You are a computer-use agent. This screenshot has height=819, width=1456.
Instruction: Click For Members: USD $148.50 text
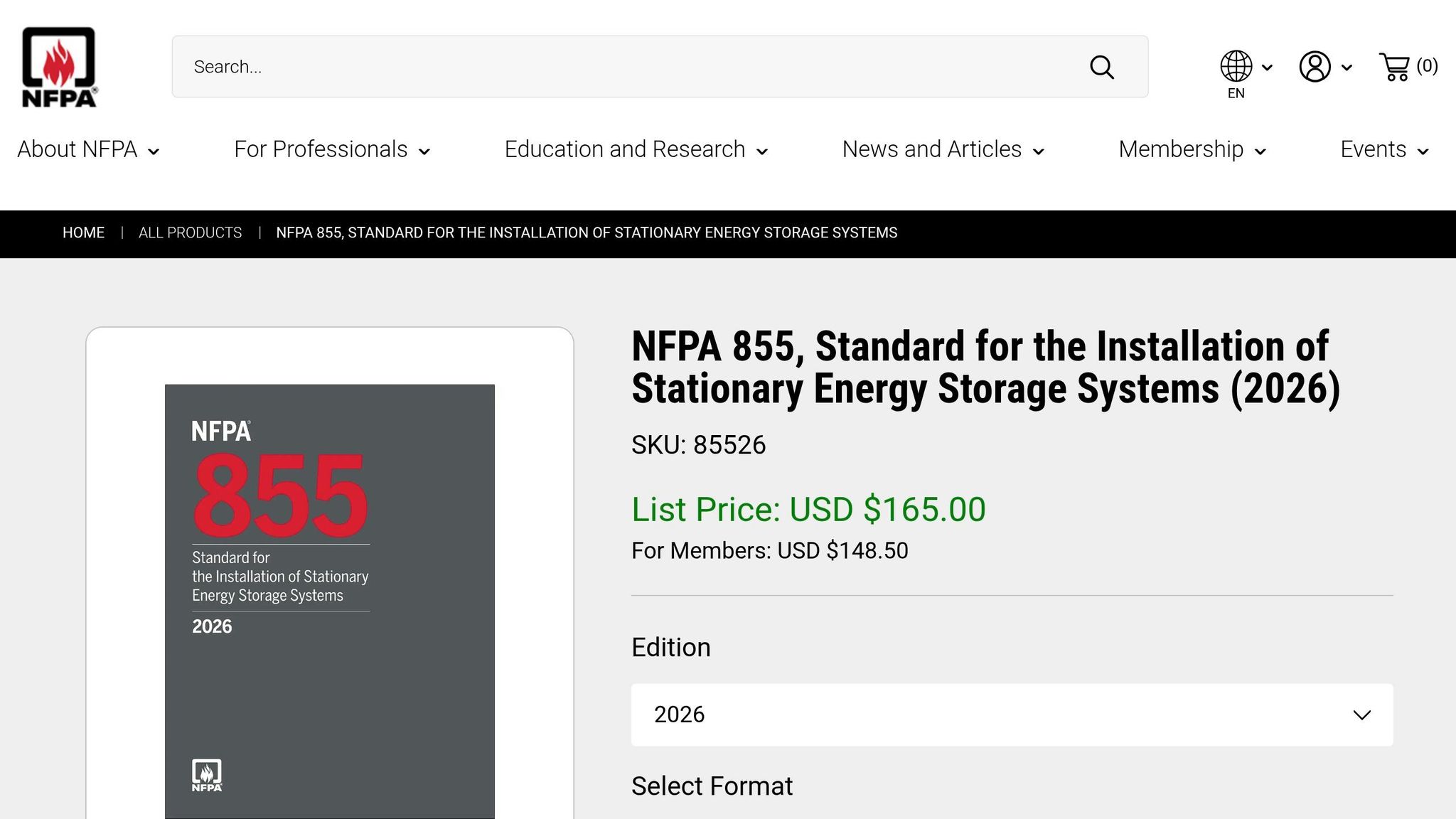coord(769,550)
